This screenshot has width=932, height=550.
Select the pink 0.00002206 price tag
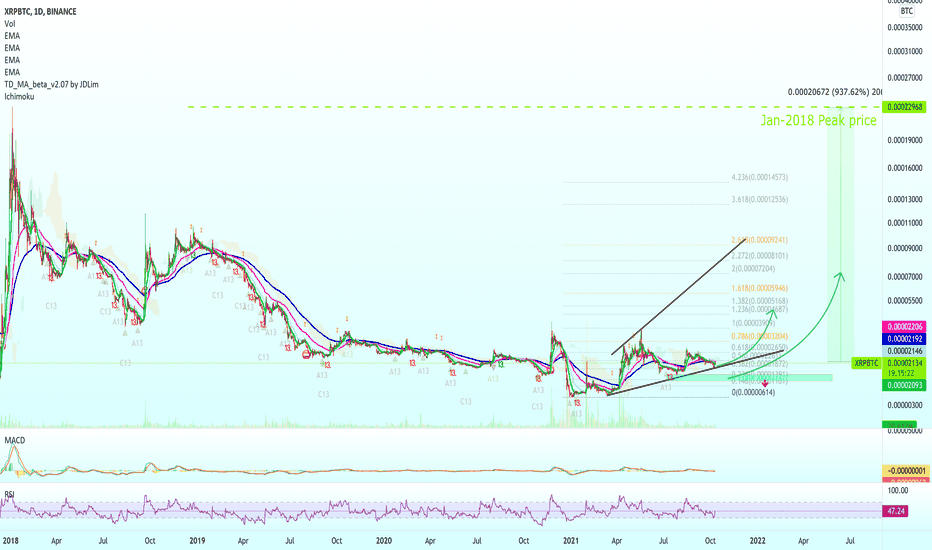tap(905, 327)
